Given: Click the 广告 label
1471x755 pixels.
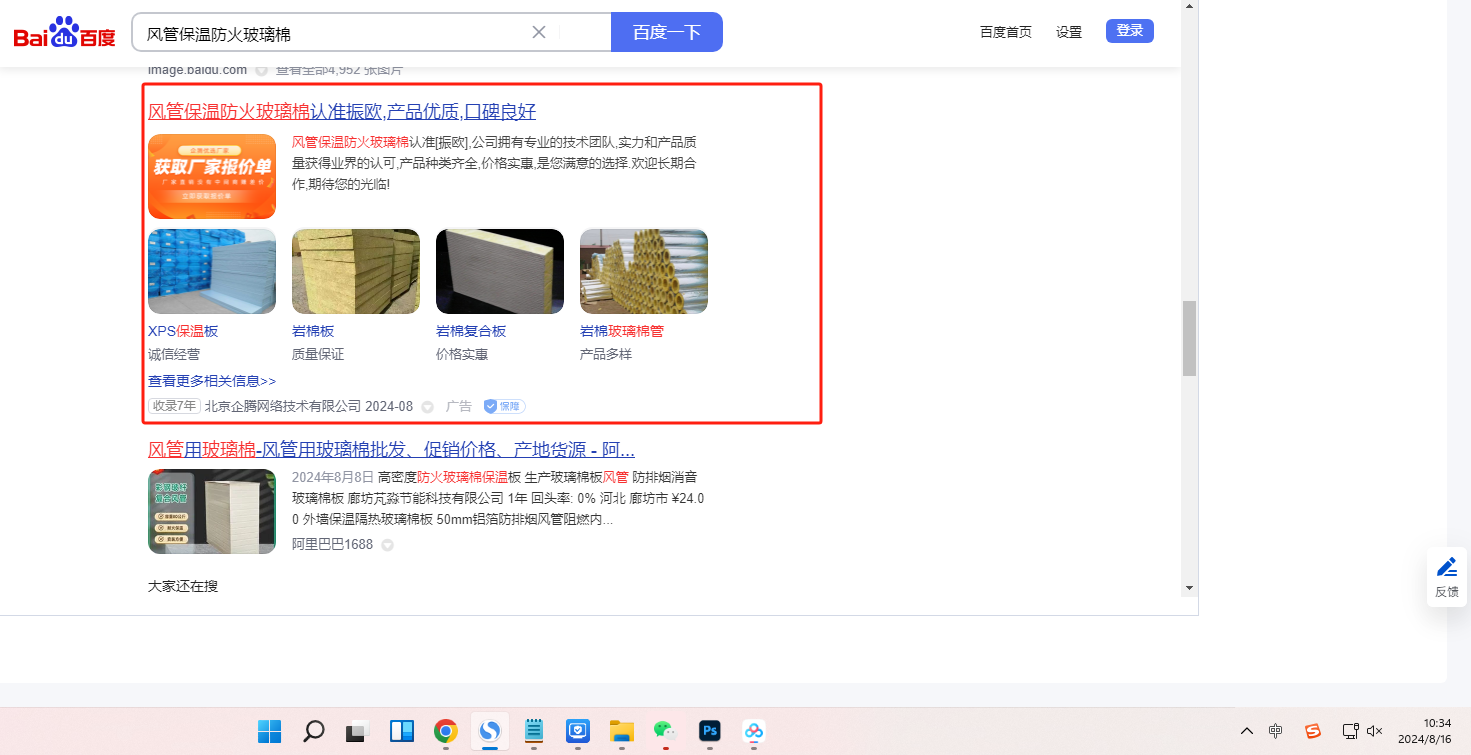Looking at the screenshot, I should [459, 406].
